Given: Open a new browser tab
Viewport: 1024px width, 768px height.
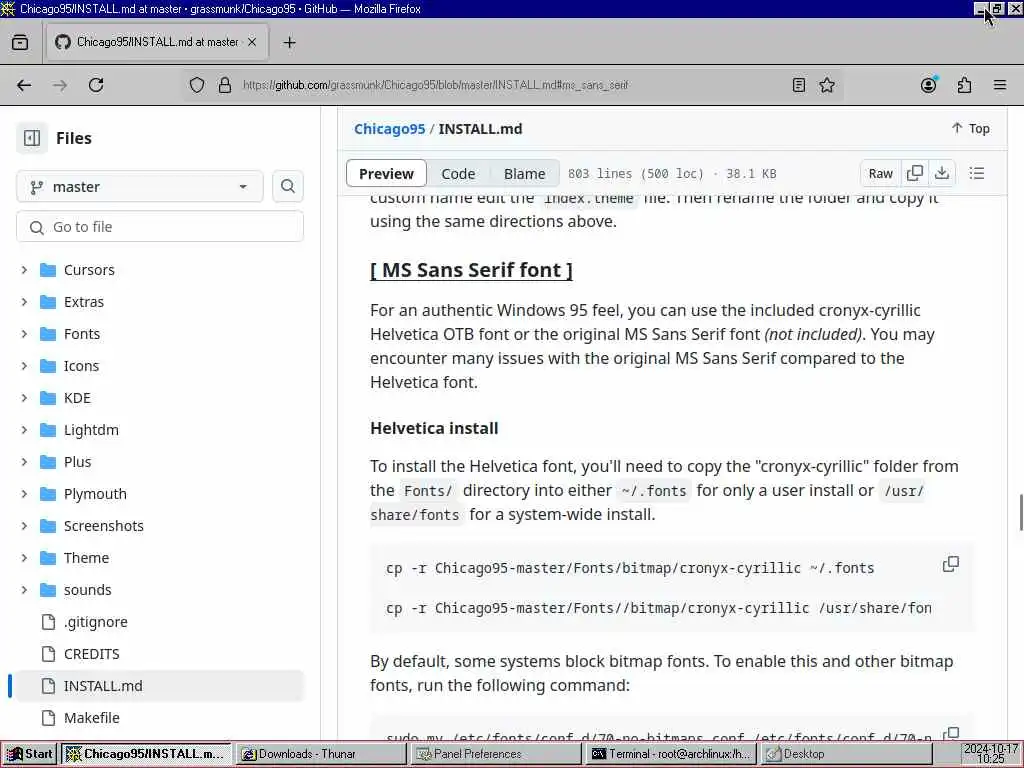Looking at the screenshot, I should [x=289, y=42].
